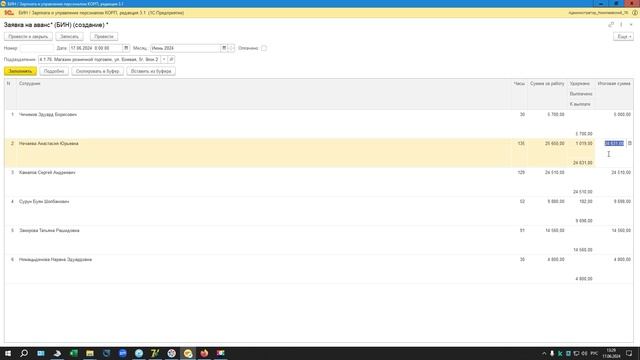Open the vertical dots menu in form header

(x=621, y=25)
